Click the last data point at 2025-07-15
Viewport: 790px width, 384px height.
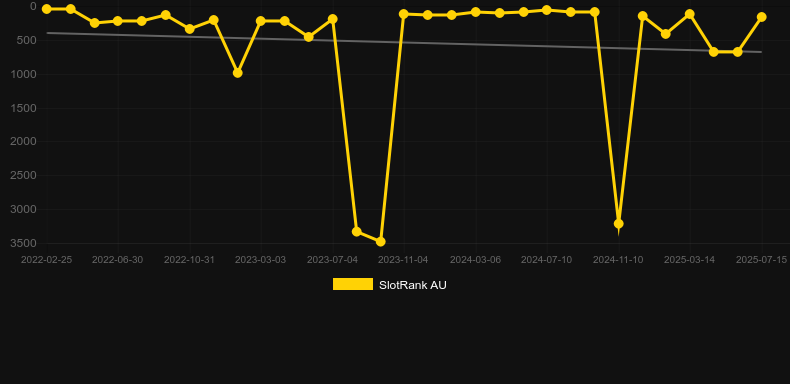(x=761, y=17)
